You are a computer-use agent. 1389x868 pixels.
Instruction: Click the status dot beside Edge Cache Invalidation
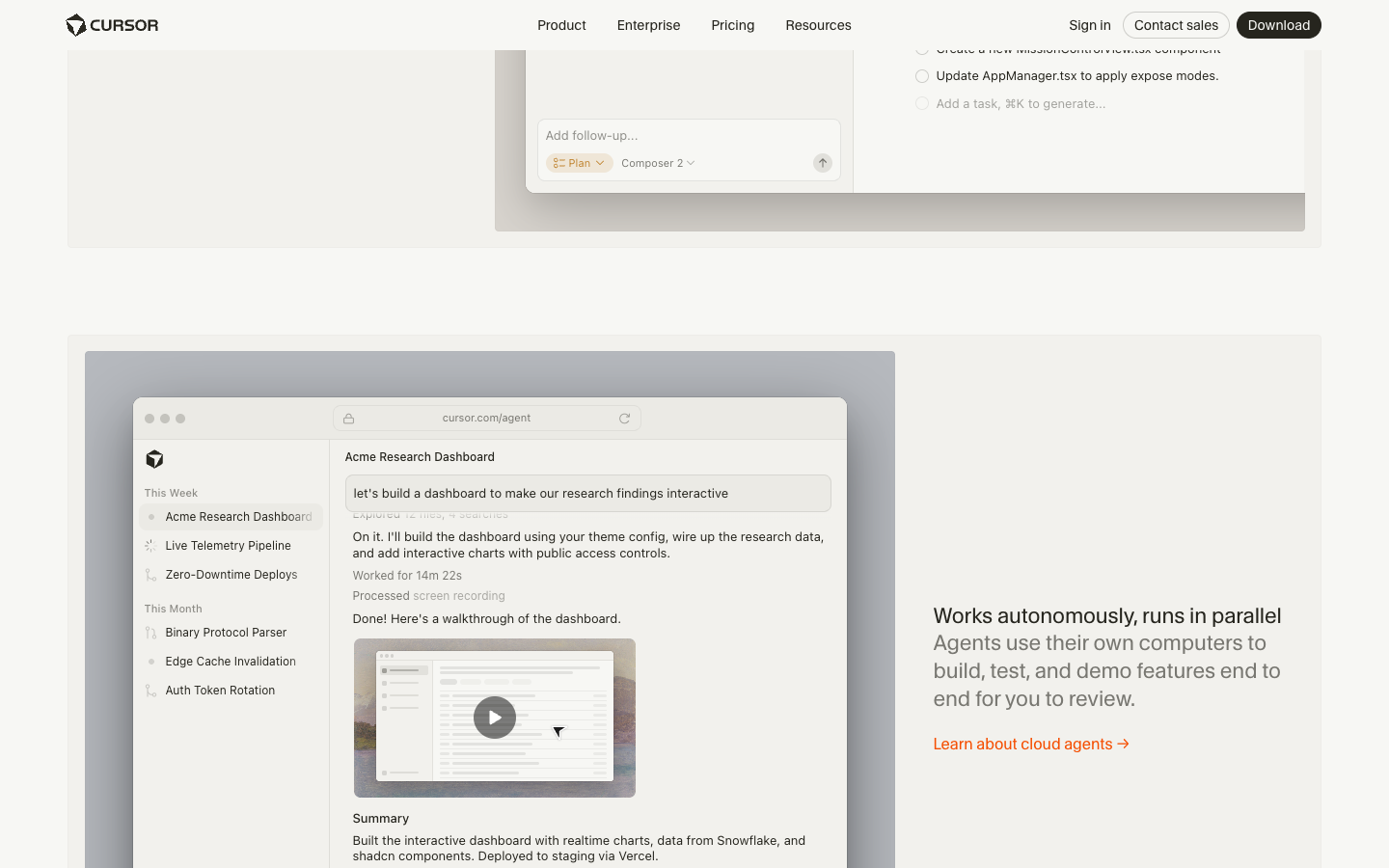point(151,662)
